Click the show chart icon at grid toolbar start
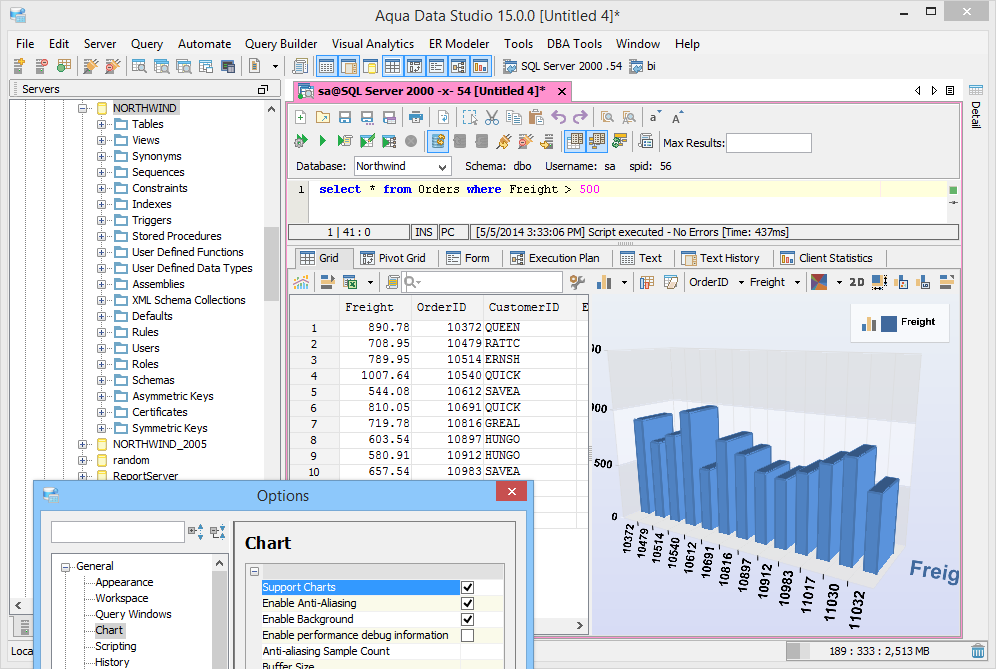The image size is (996, 669). [x=301, y=282]
